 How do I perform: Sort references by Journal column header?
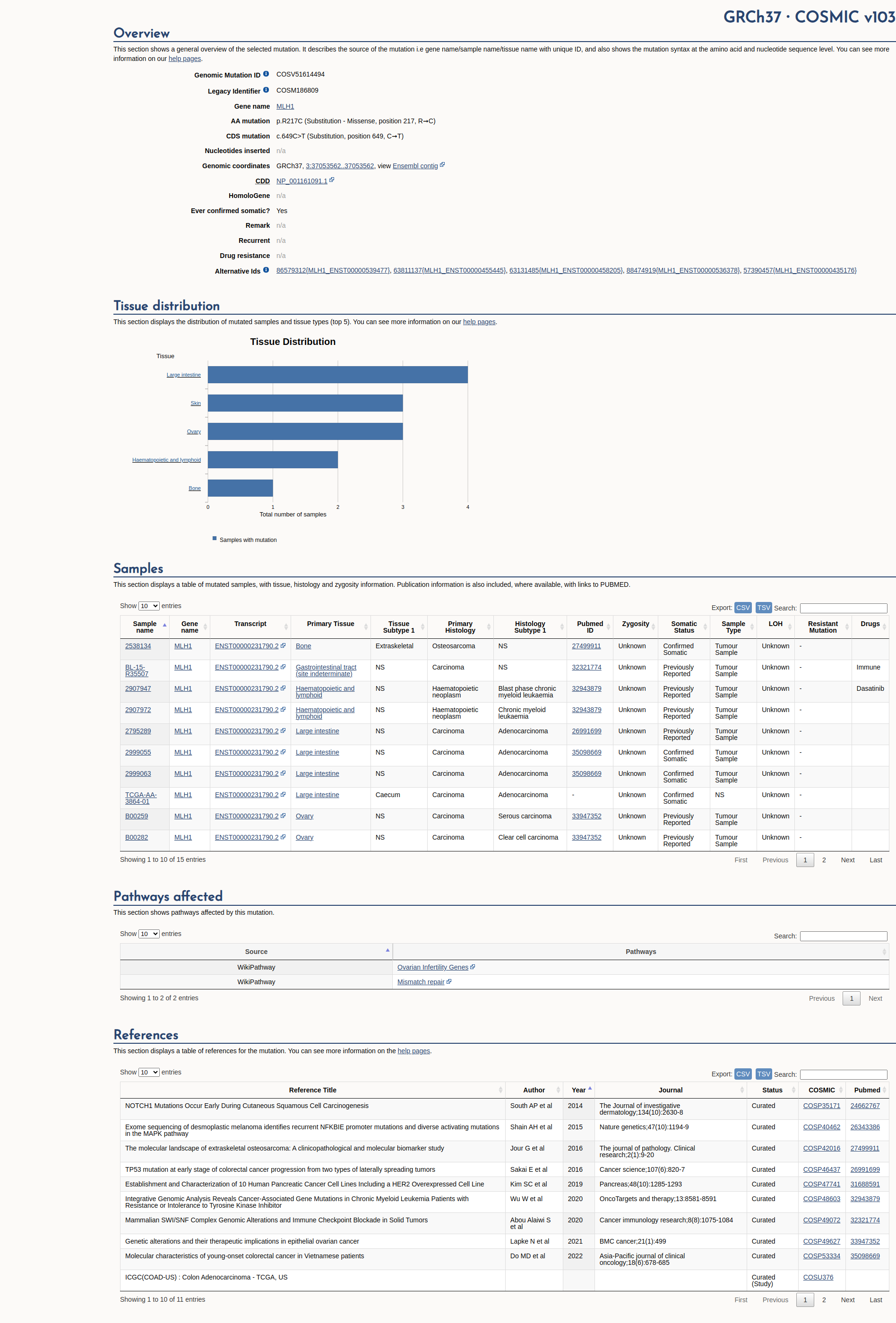coord(671,1090)
